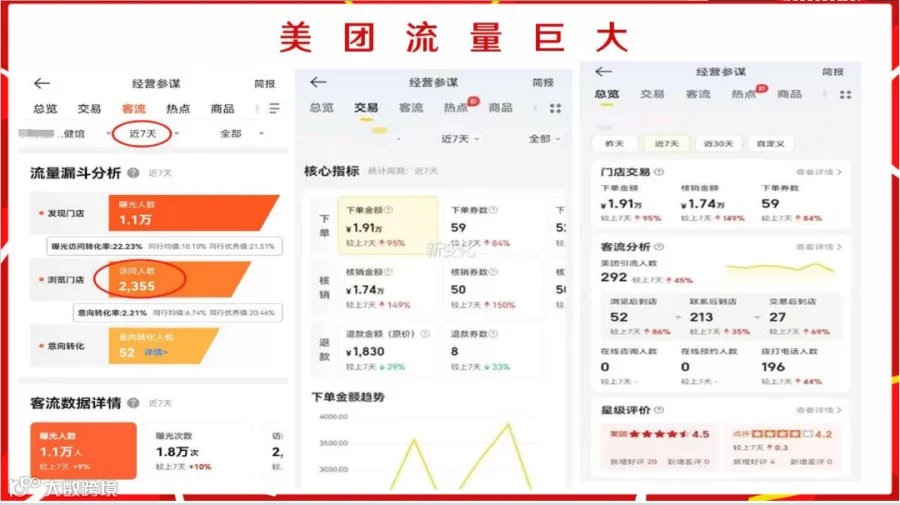This screenshot has height=505, width=900.
Task: Select the orange 曝光人数 1.1万人 card
Action: [83, 450]
